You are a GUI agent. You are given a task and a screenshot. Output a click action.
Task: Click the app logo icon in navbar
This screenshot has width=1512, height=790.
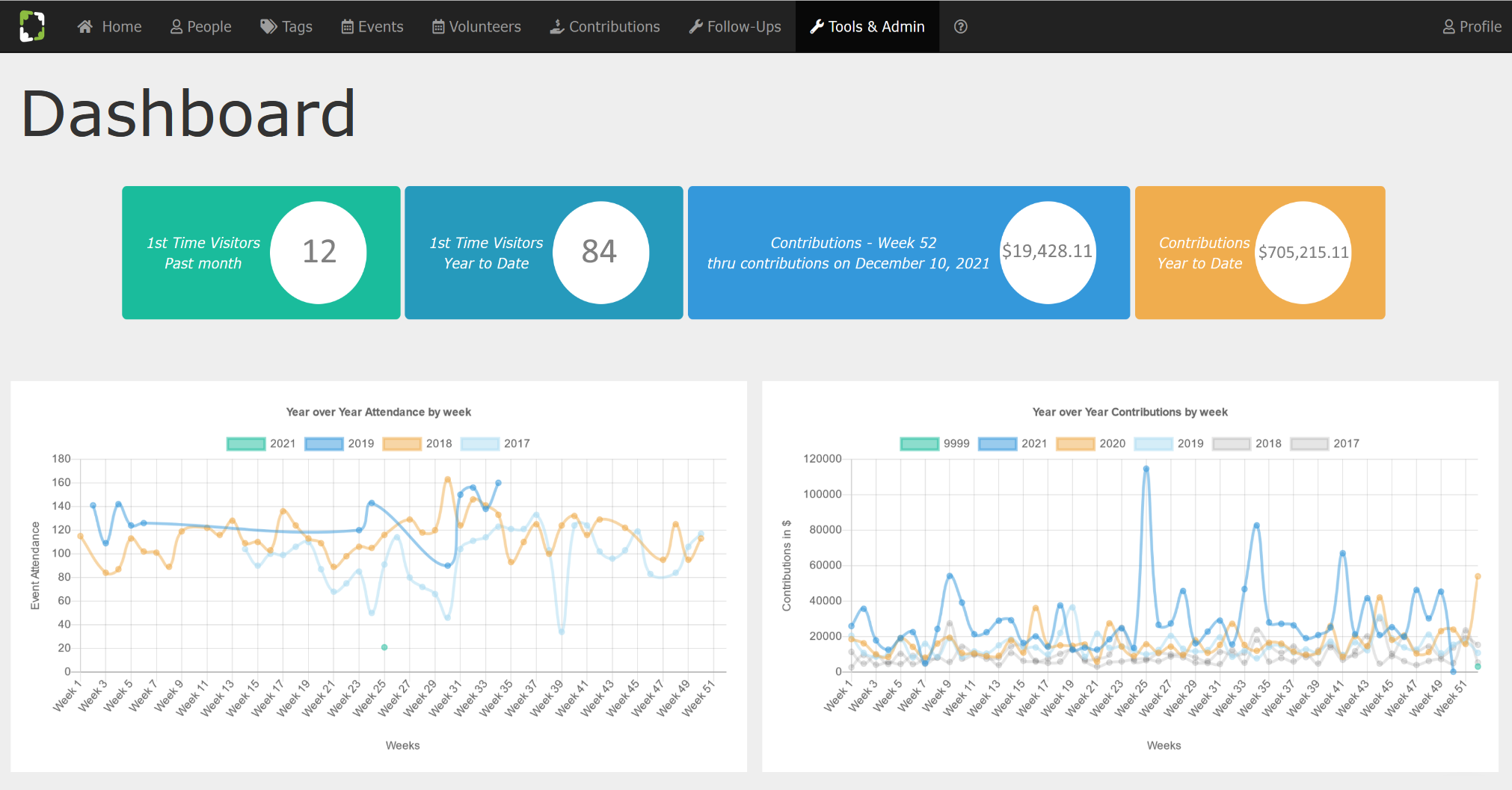[x=32, y=26]
